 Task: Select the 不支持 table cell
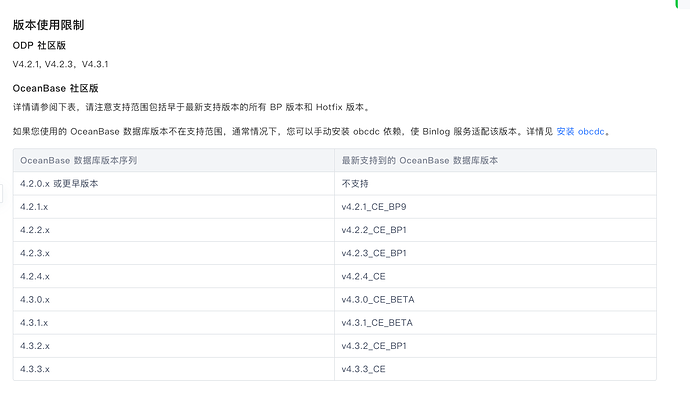pyautogui.click(x=356, y=184)
